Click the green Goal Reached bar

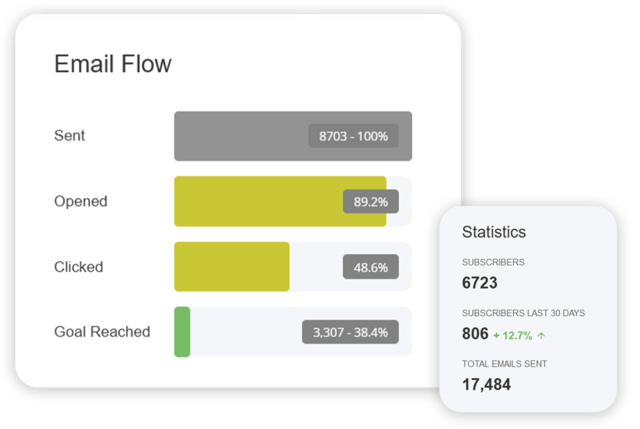tap(182, 332)
